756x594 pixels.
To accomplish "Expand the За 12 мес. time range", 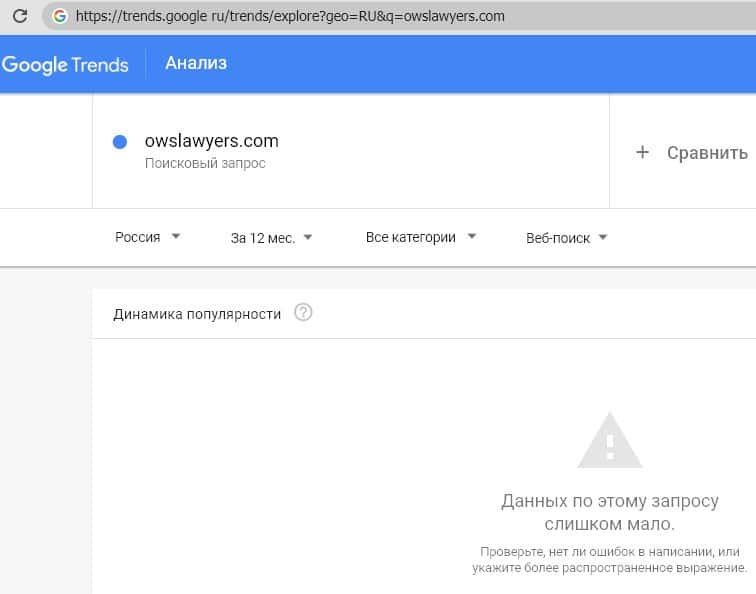I will pyautogui.click(x=272, y=238).
